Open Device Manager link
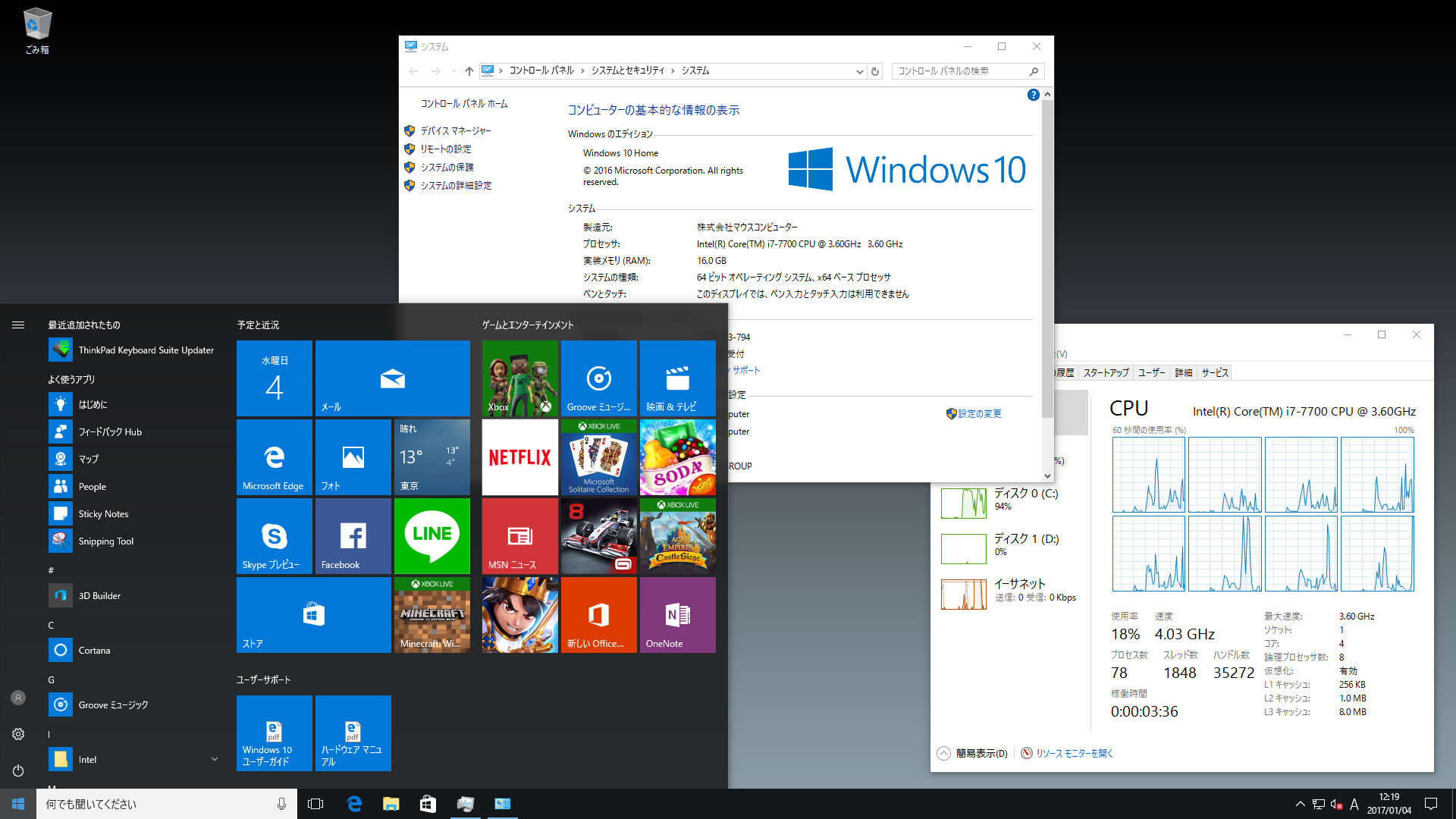This screenshot has width=1456, height=819. click(x=456, y=131)
